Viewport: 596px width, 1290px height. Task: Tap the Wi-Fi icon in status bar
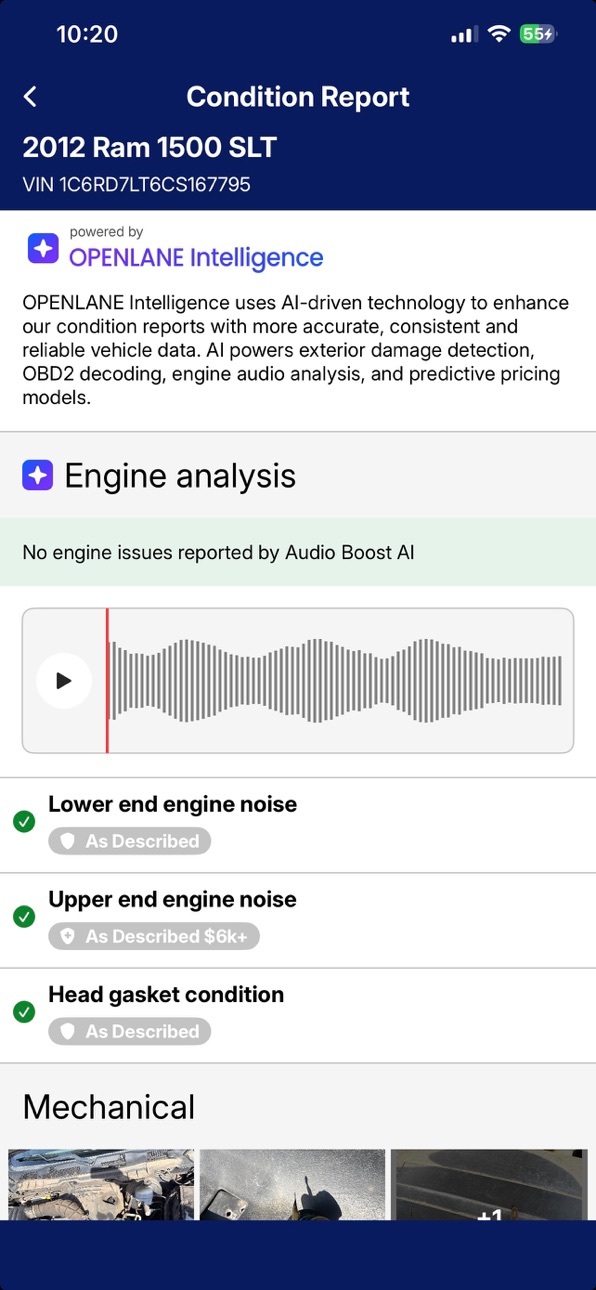pyautogui.click(x=498, y=34)
